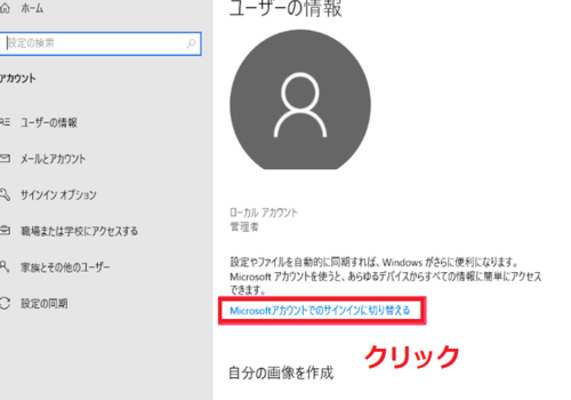Select the ユーザーの情報 sidebar label
This screenshot has width=571, height=400.
click(49, 122)
